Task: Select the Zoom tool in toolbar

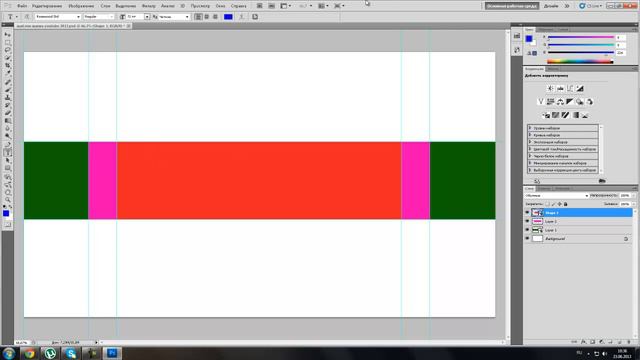Action: 7,200
